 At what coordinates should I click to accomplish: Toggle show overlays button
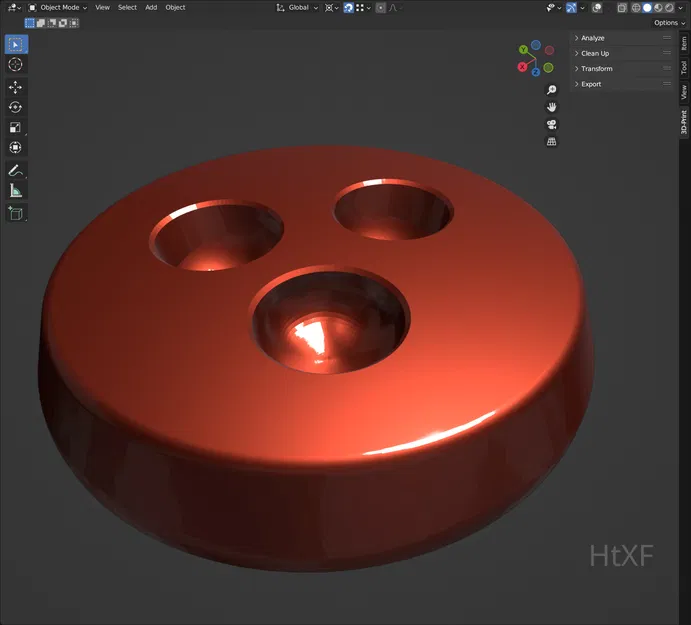point(597,7)
